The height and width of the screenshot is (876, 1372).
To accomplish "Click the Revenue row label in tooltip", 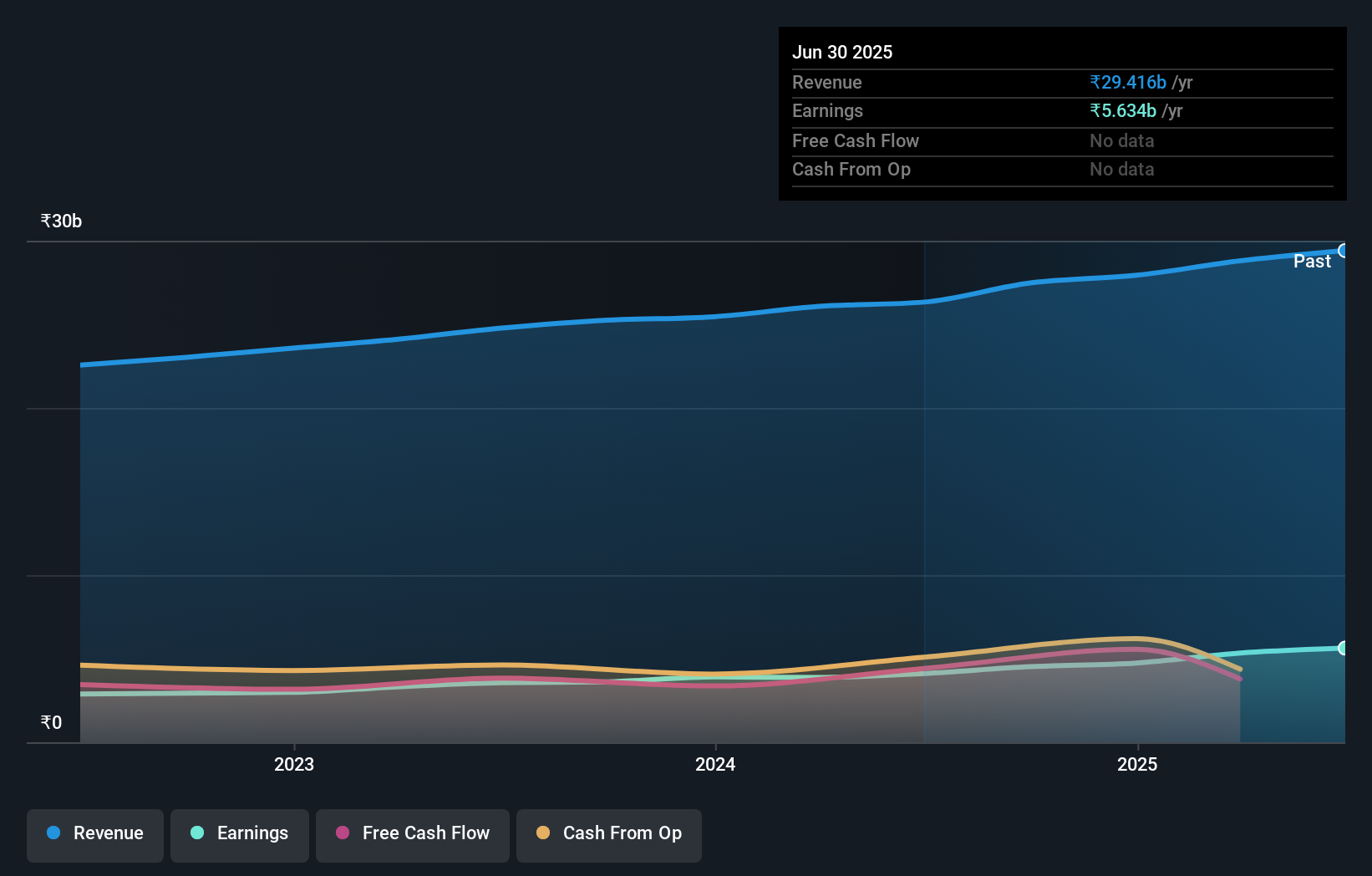I will pos(827,82).
